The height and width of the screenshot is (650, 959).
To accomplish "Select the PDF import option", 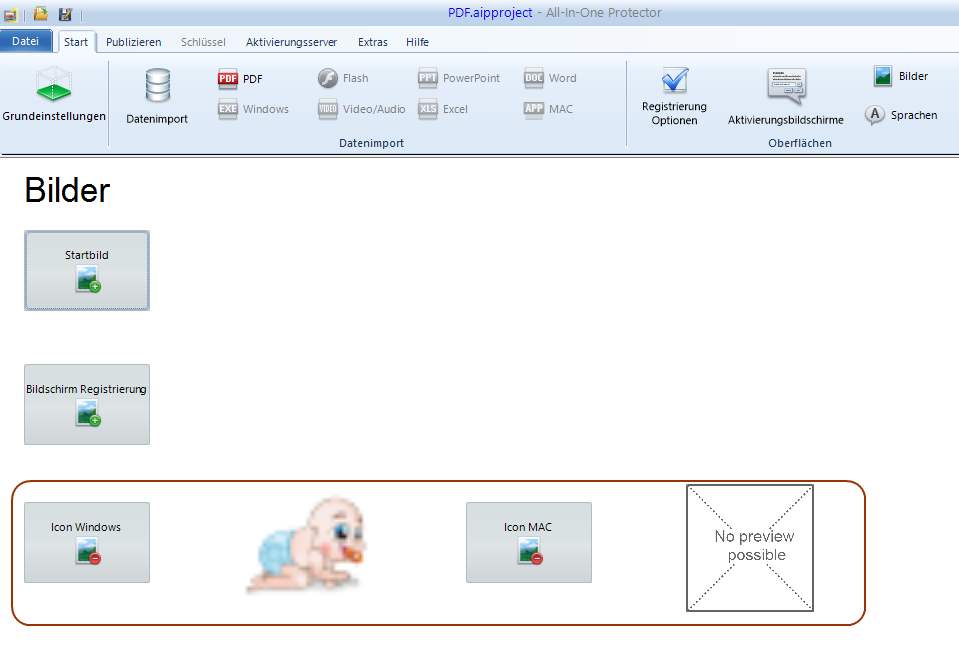I will click(241, 79).
